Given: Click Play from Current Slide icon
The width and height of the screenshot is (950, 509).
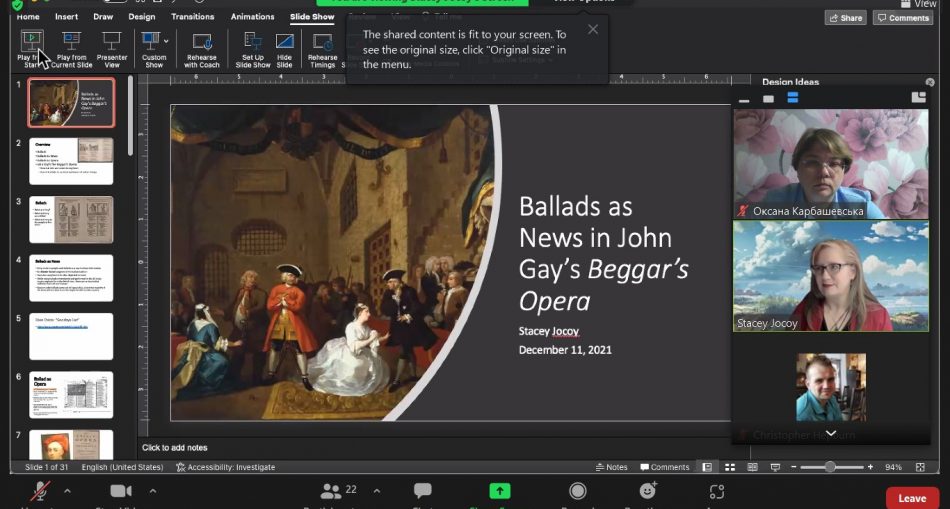Looking at the screenshot, I should [71, 40].
